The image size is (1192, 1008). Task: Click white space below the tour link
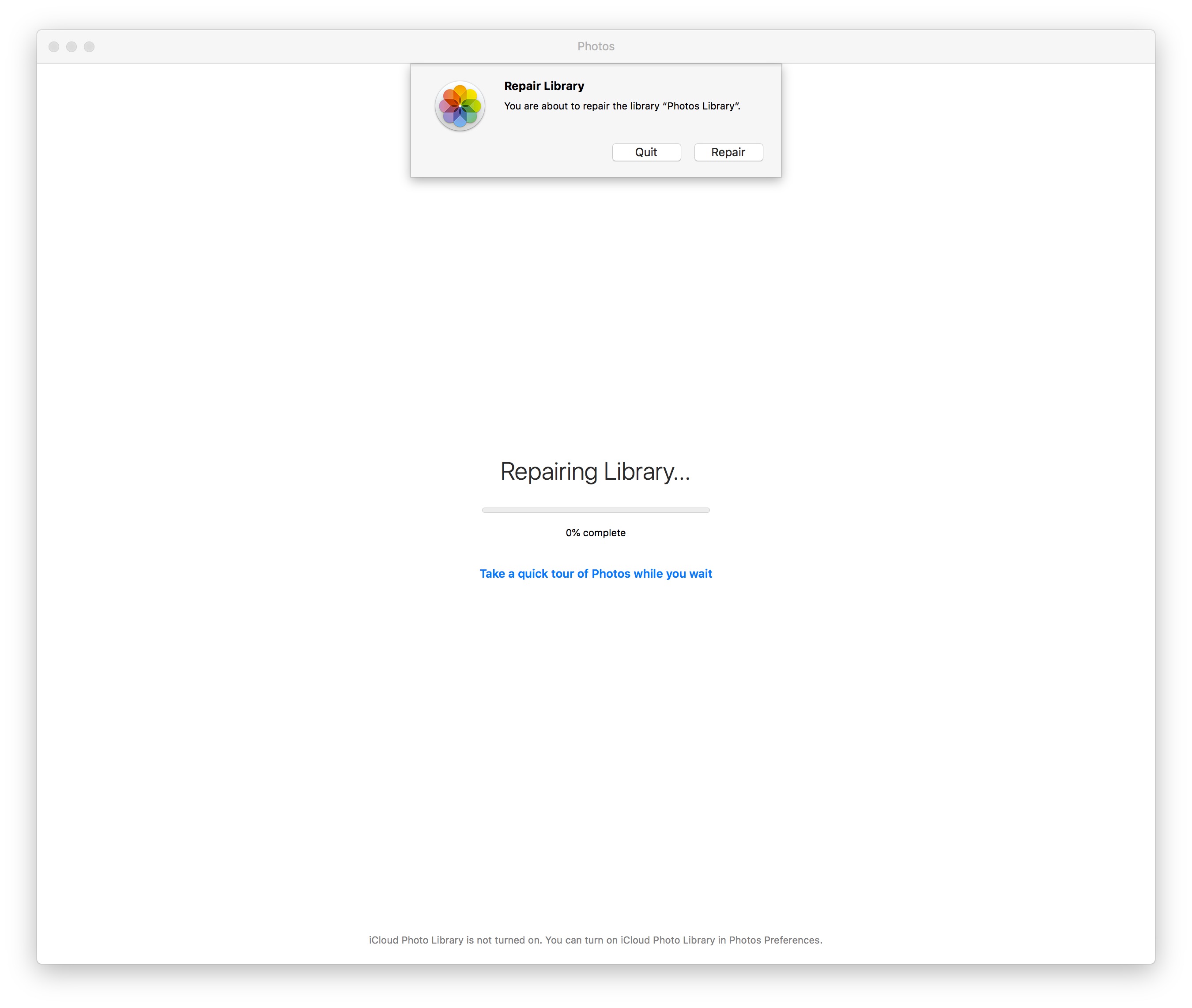[x=595, y=714]
